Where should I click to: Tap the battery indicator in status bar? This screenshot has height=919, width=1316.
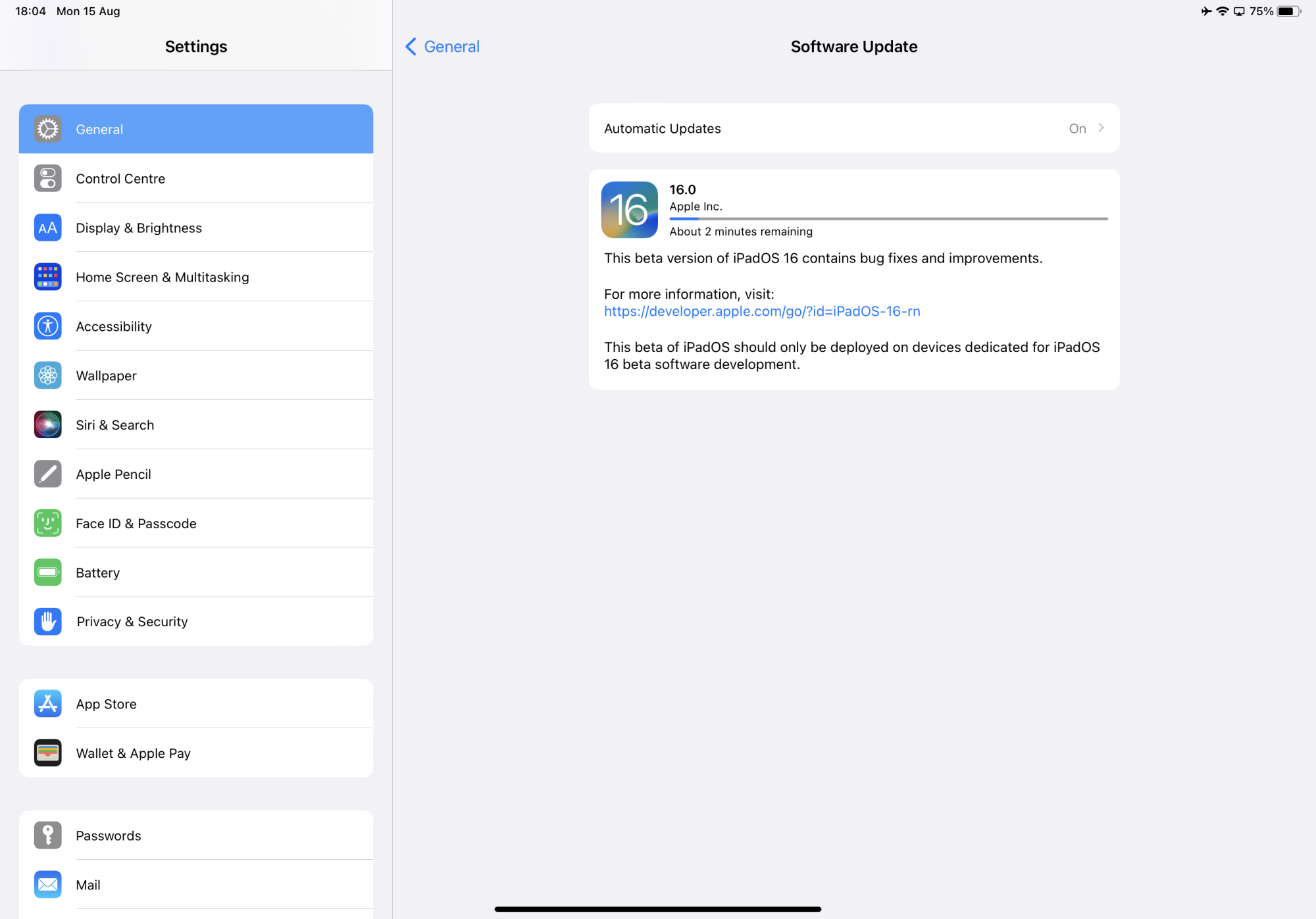point(1288,11)
